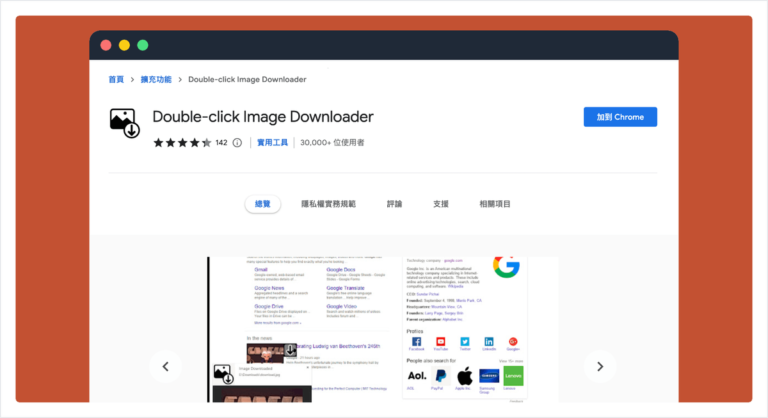Click the Double-click Image Downloader heading

[263, 117]
